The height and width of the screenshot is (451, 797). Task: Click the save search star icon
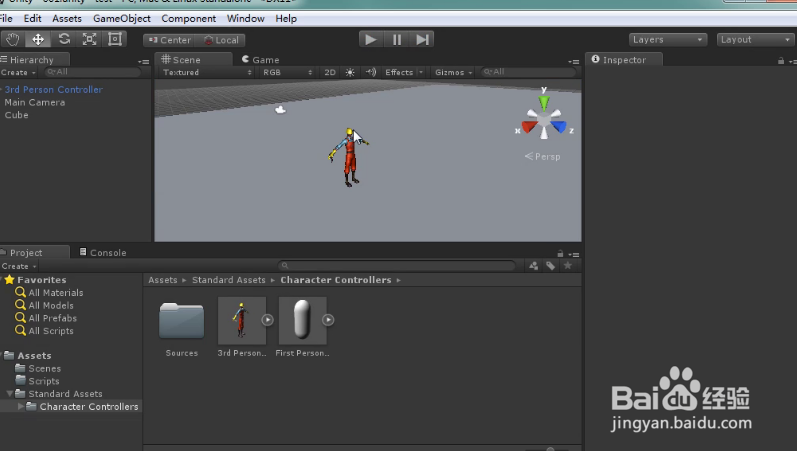pos(568,265)
